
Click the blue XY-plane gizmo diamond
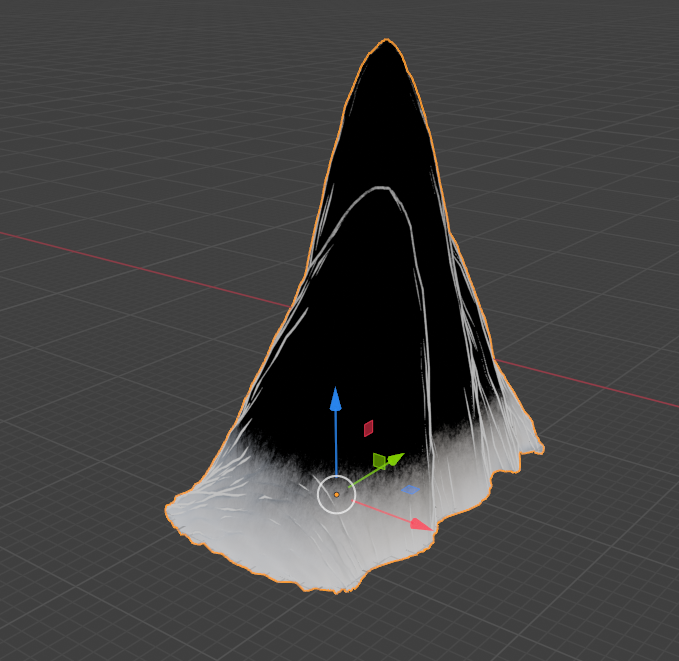click(411, 490)
